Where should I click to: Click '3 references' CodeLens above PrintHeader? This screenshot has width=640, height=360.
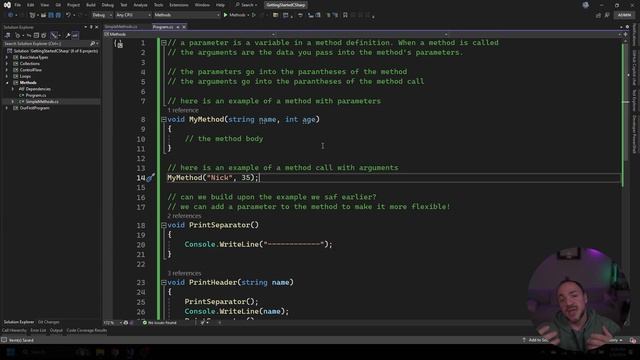[x=184, y=273]
